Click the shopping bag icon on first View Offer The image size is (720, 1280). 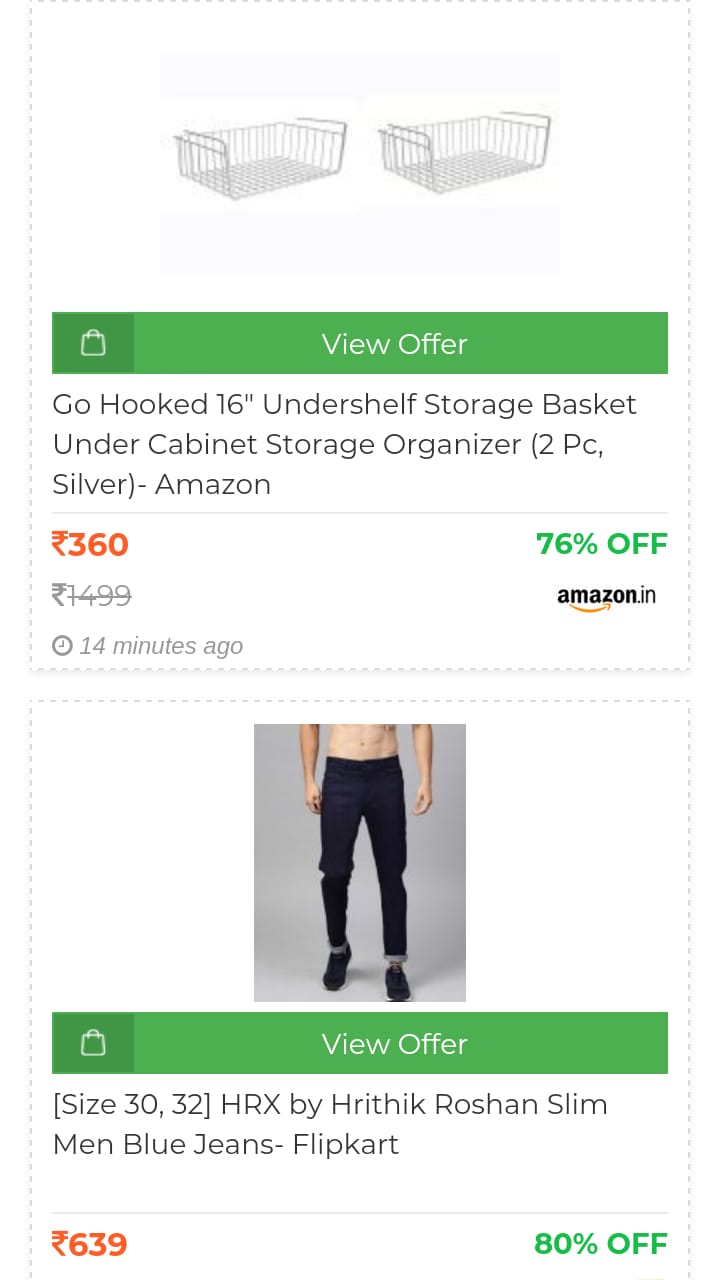tap(92, 343)
